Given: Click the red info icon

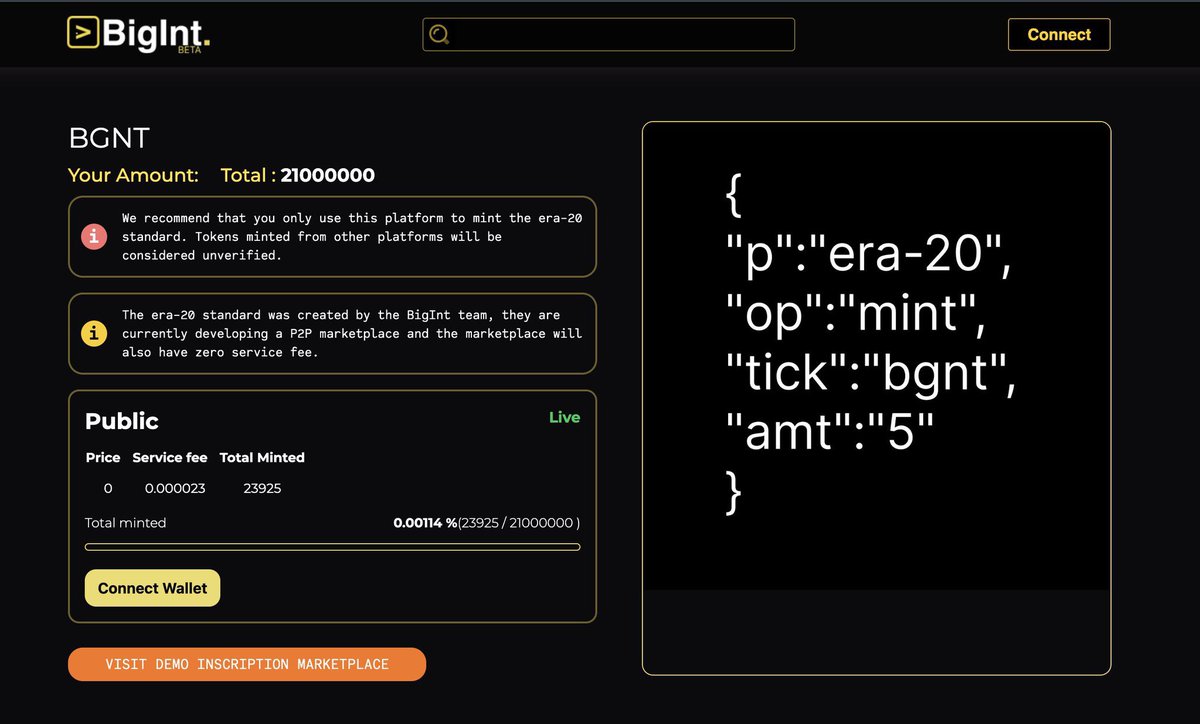Looking at the screenshot, I should [94, 237].
